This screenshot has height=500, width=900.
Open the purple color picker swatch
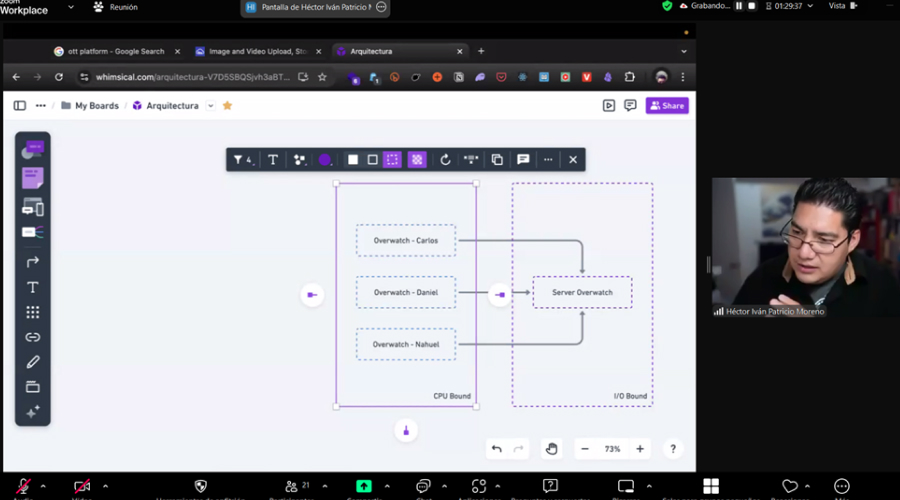tap(325, 160)
